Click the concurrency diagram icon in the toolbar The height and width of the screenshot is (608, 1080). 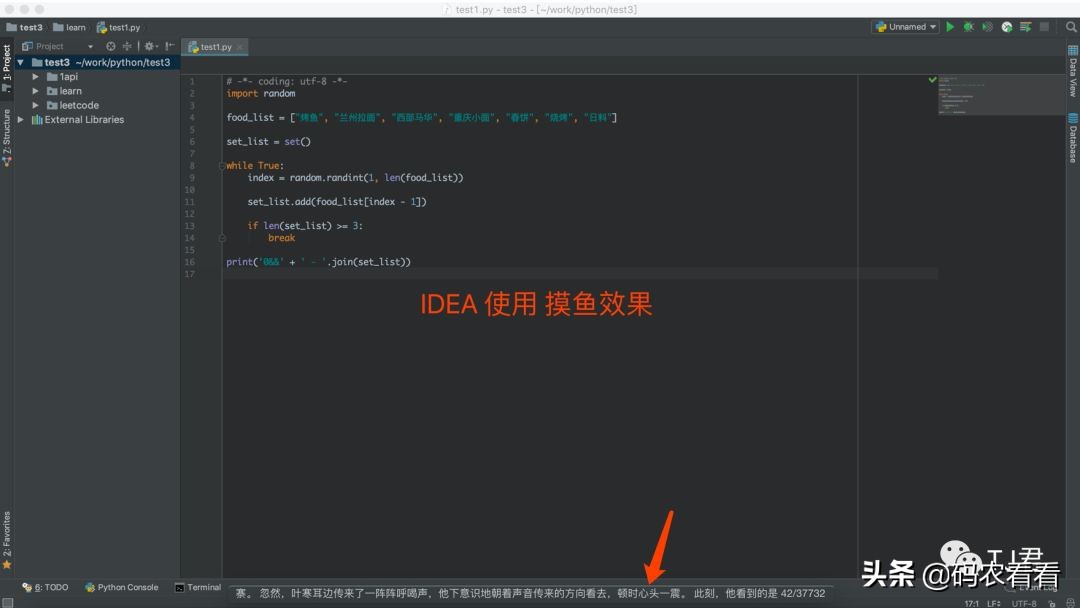click(x=1025, y=27)
